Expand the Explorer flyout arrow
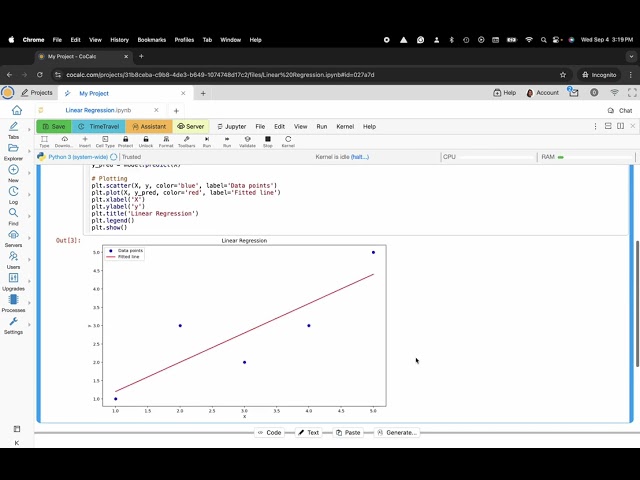The image size is (640, 480). 29,151
